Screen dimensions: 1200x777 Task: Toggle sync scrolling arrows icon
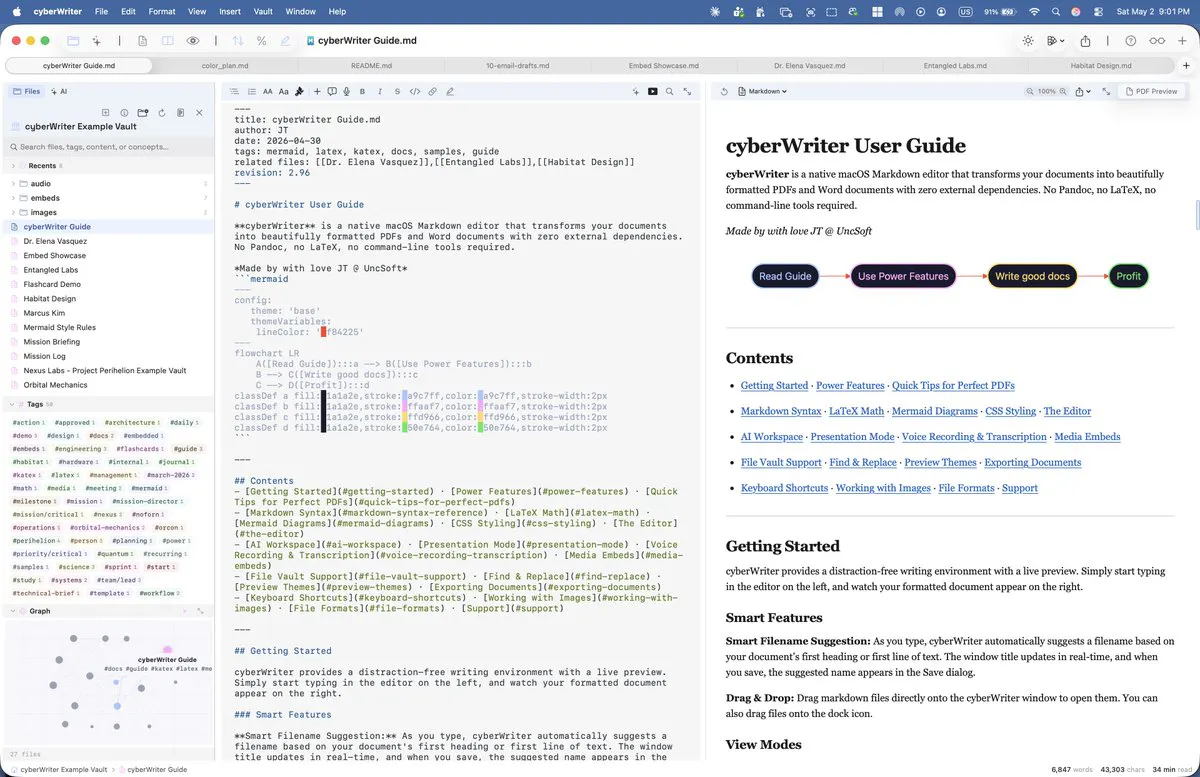tap(238, 41)
